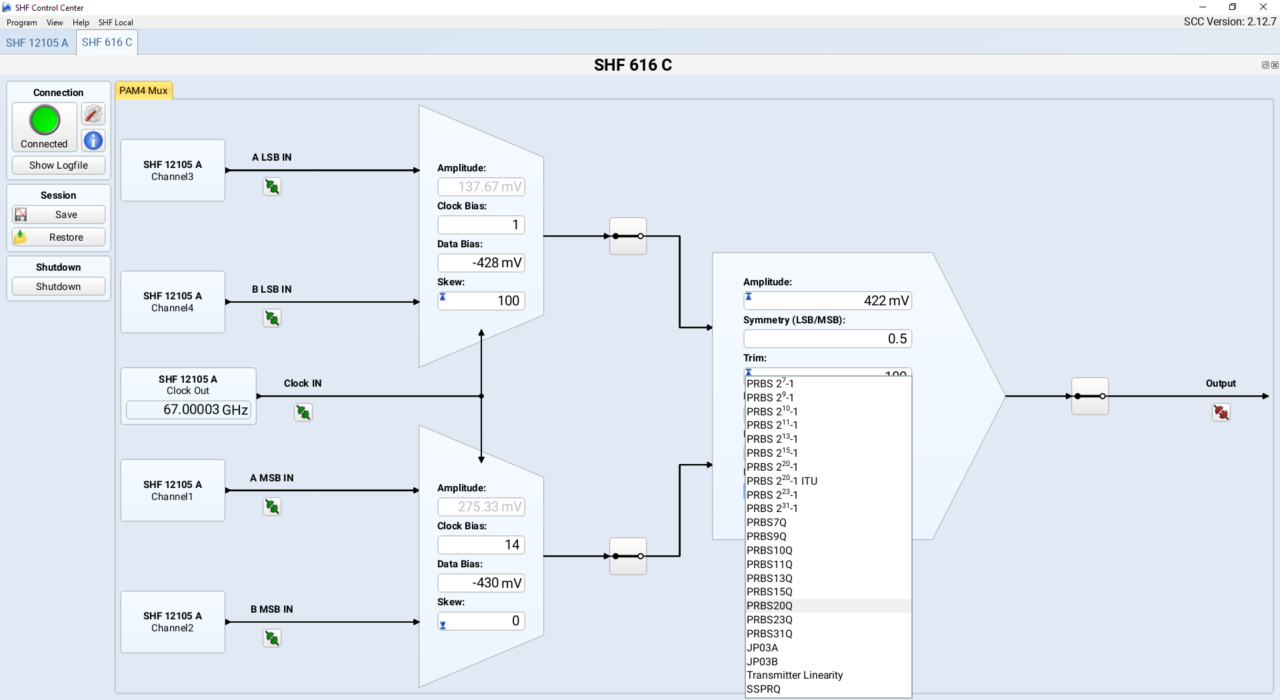
Task: Click the blue info icon
Action: (x=93, y=141)
